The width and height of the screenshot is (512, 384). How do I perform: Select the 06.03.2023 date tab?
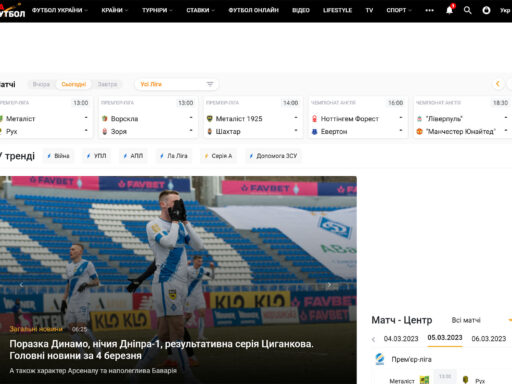[489, 339]
